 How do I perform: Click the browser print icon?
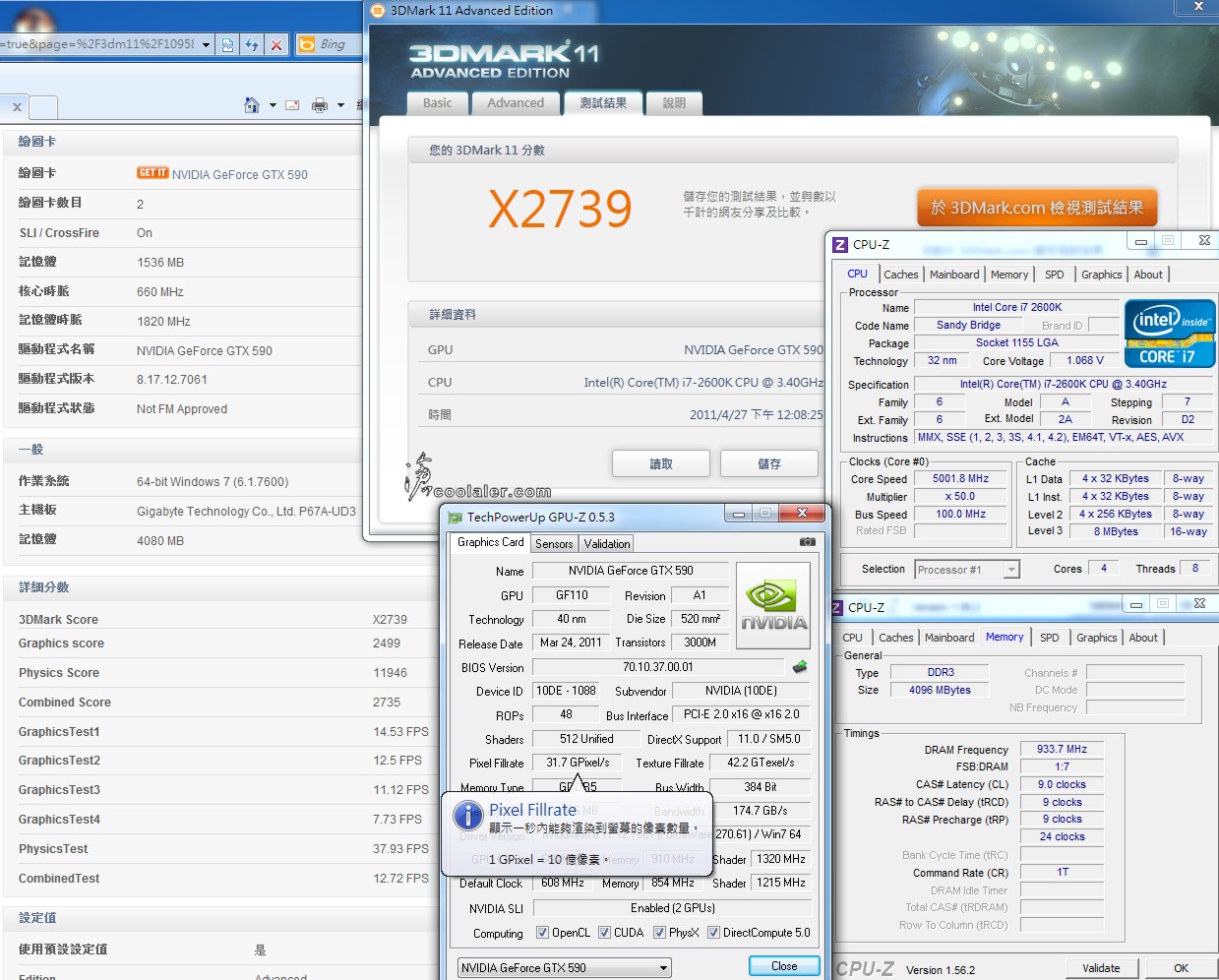pos(320,105)
